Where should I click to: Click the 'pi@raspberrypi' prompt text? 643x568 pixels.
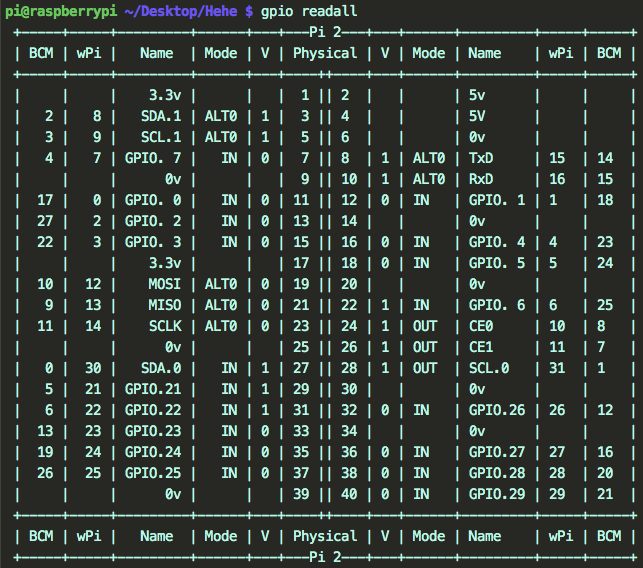coord(61,11)
